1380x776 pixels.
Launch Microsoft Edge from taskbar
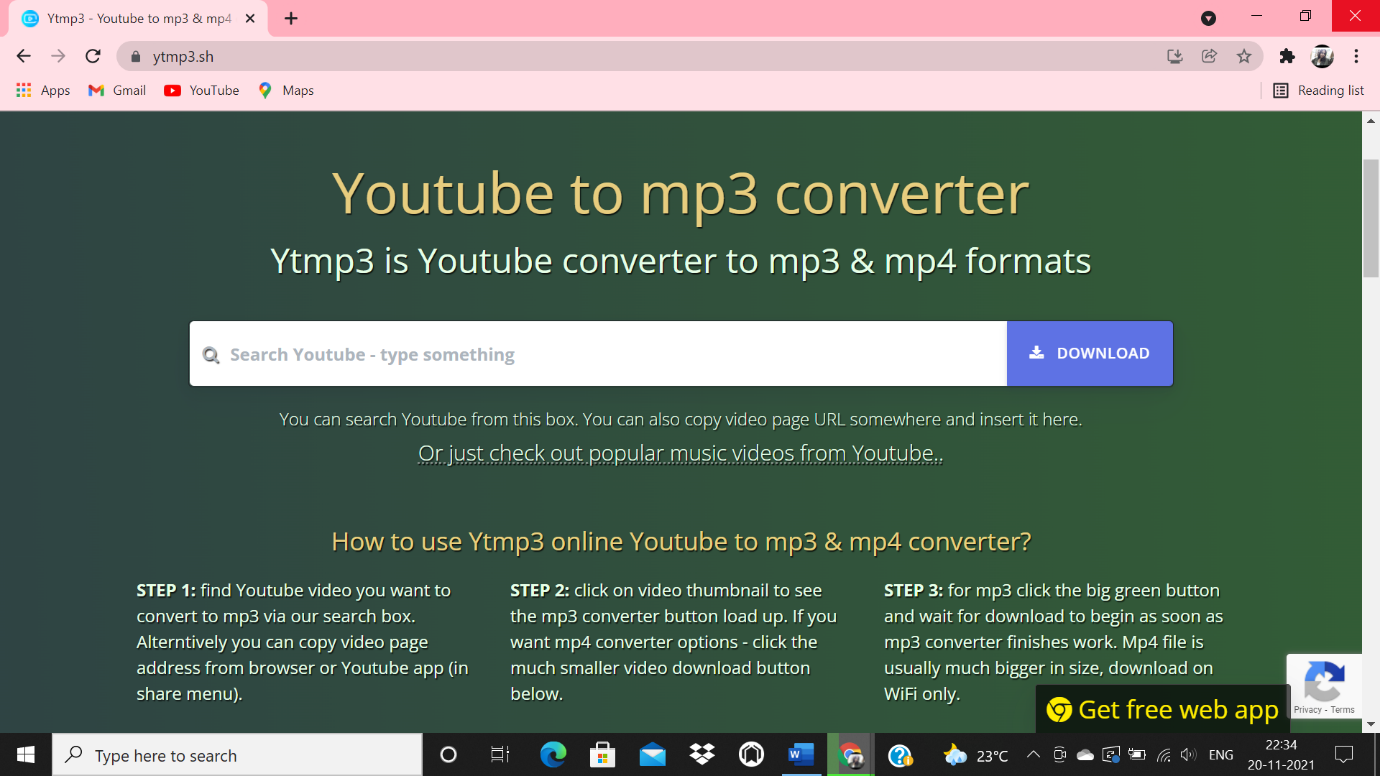coord(553,755)
